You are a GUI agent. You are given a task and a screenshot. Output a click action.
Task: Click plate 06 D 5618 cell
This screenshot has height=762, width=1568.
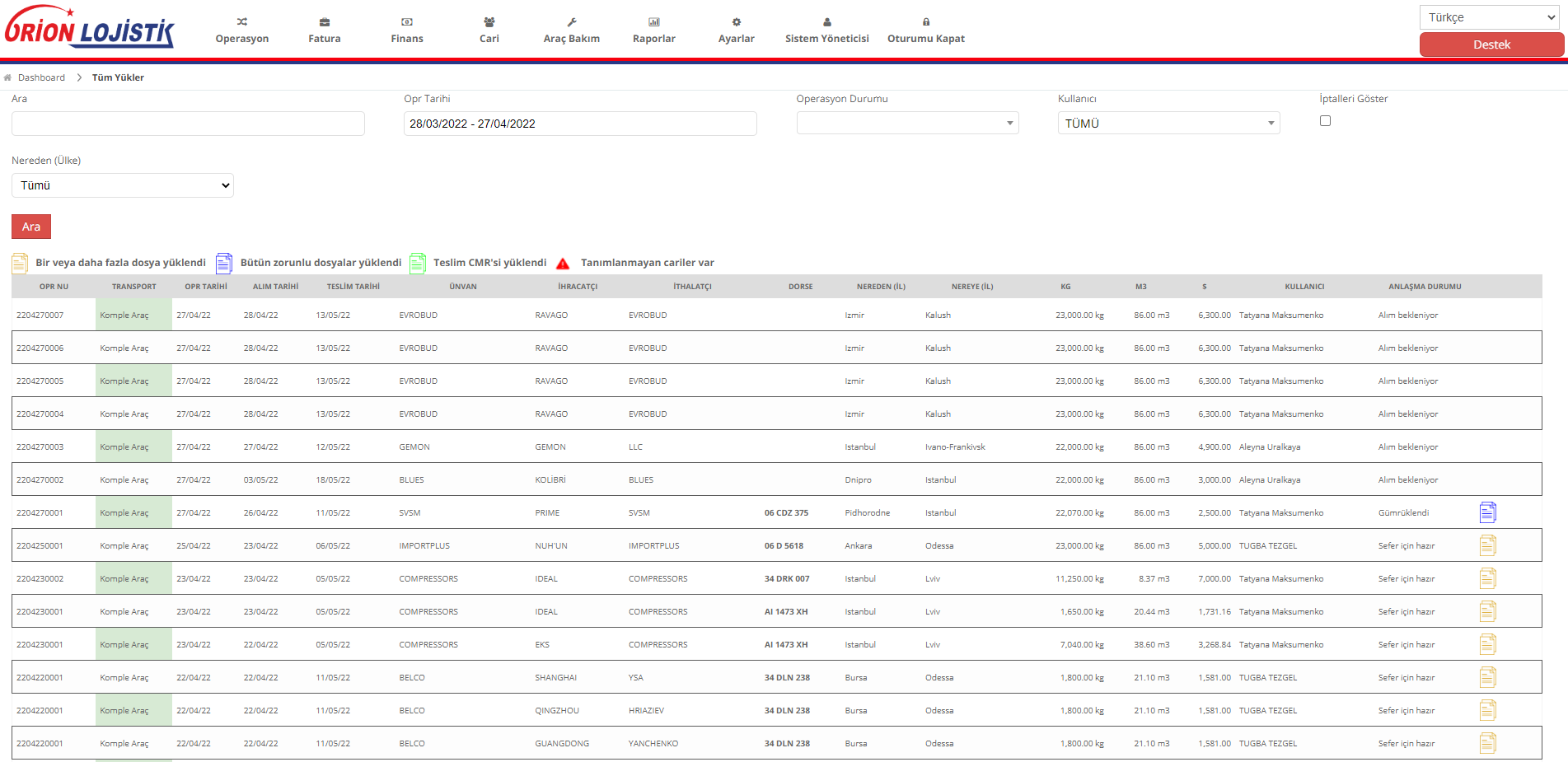pyautogui.click(x=784, y=546)
